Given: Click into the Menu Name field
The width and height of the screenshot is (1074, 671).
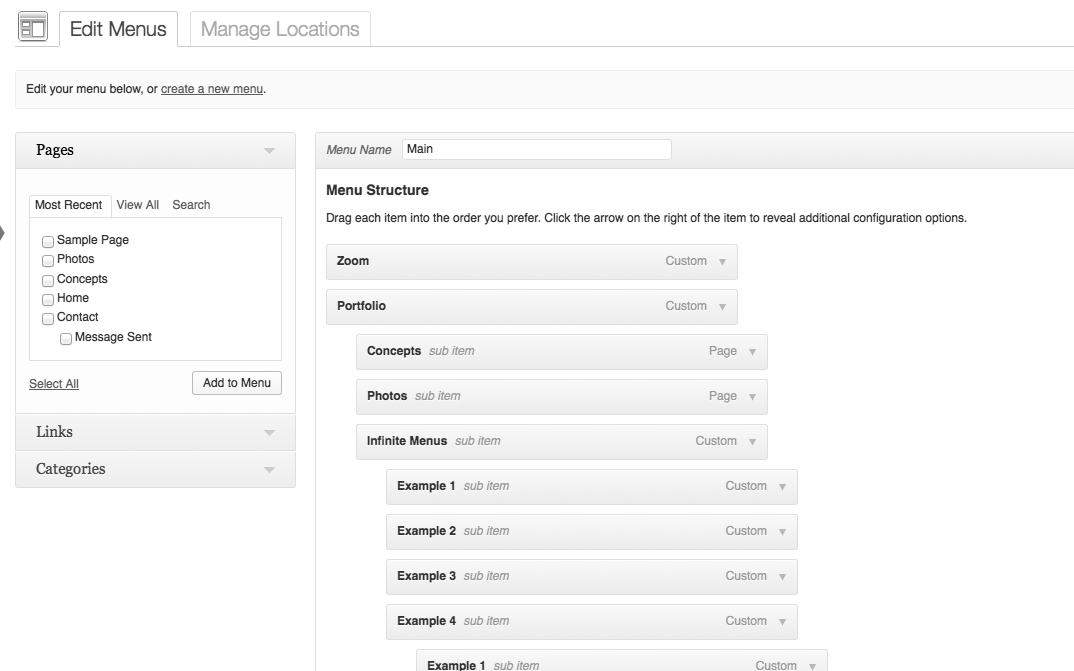Looking at the screenshot, I should [536, 149].
